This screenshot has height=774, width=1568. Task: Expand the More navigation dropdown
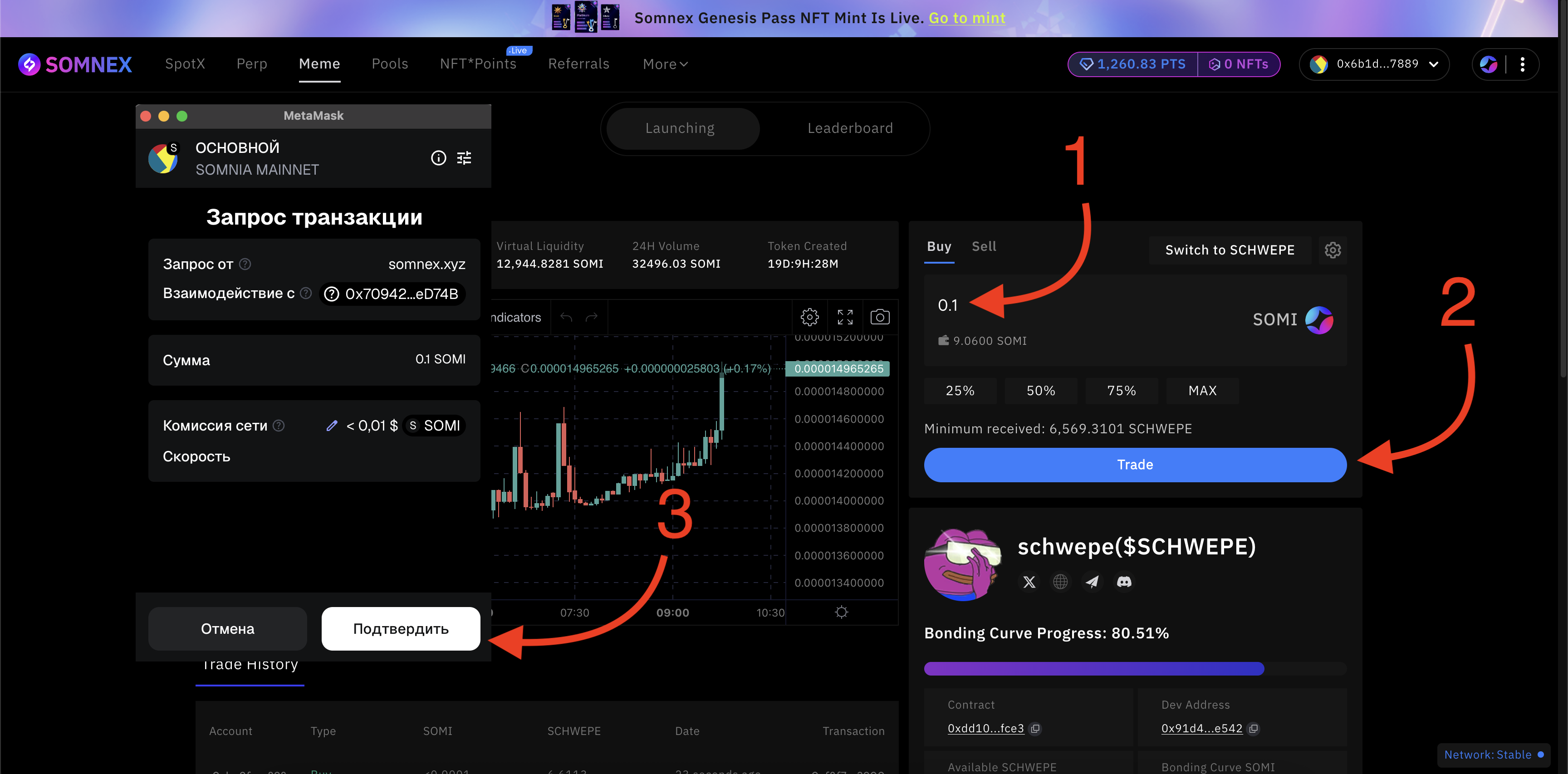point(665,64)
